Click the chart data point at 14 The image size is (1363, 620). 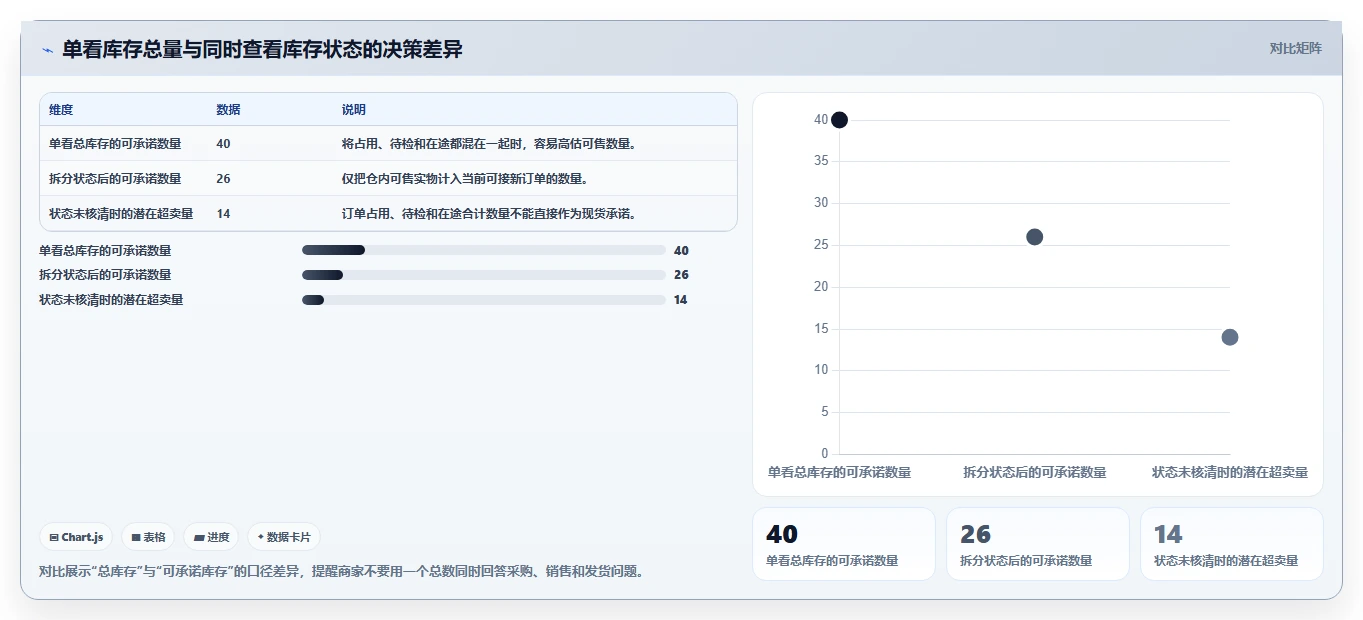click(1230, 337)
